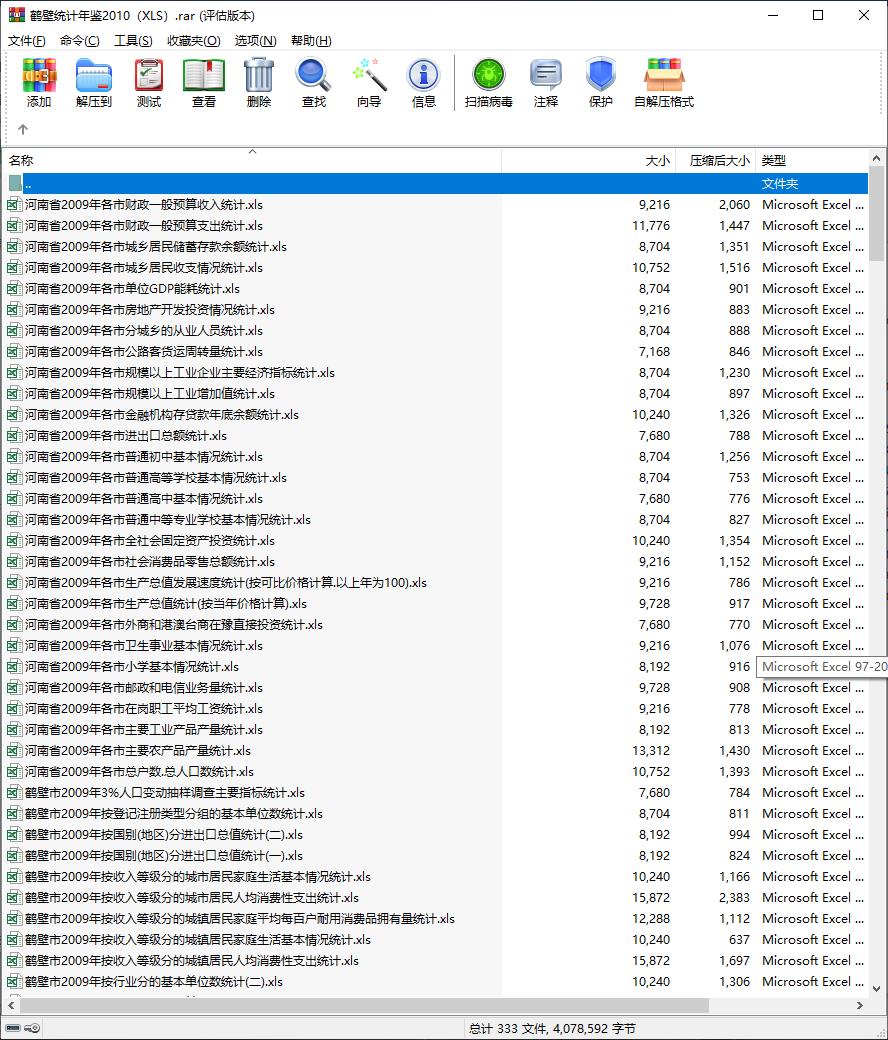The height and width of the screenshot is (1040, 888).
Task: Click Excel icon of 河南省2009年各市卫生事业基本情况统计.xls
Action: tap(15, 645)
